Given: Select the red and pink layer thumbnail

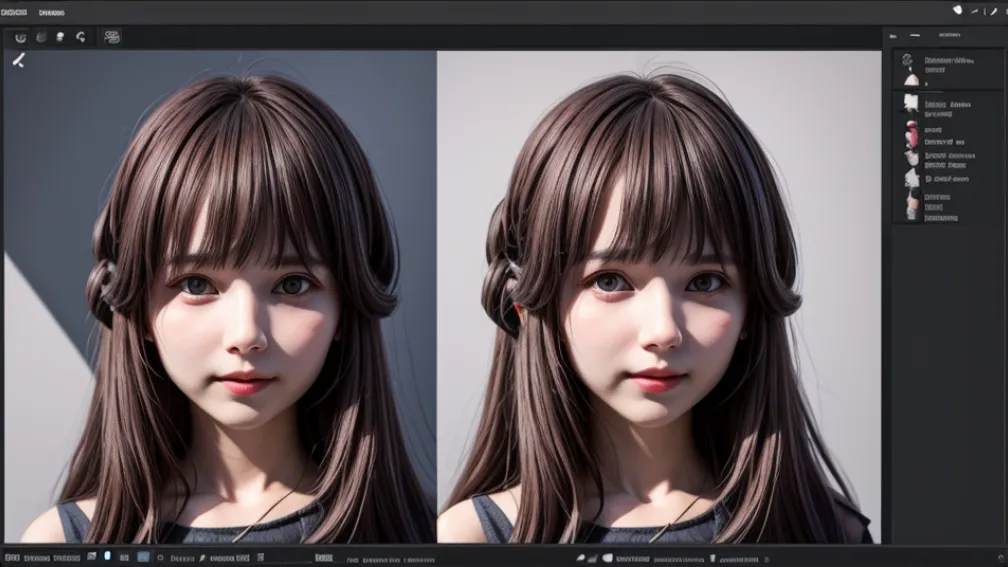Looking at the screenshot, I should (x=911, y=135).
